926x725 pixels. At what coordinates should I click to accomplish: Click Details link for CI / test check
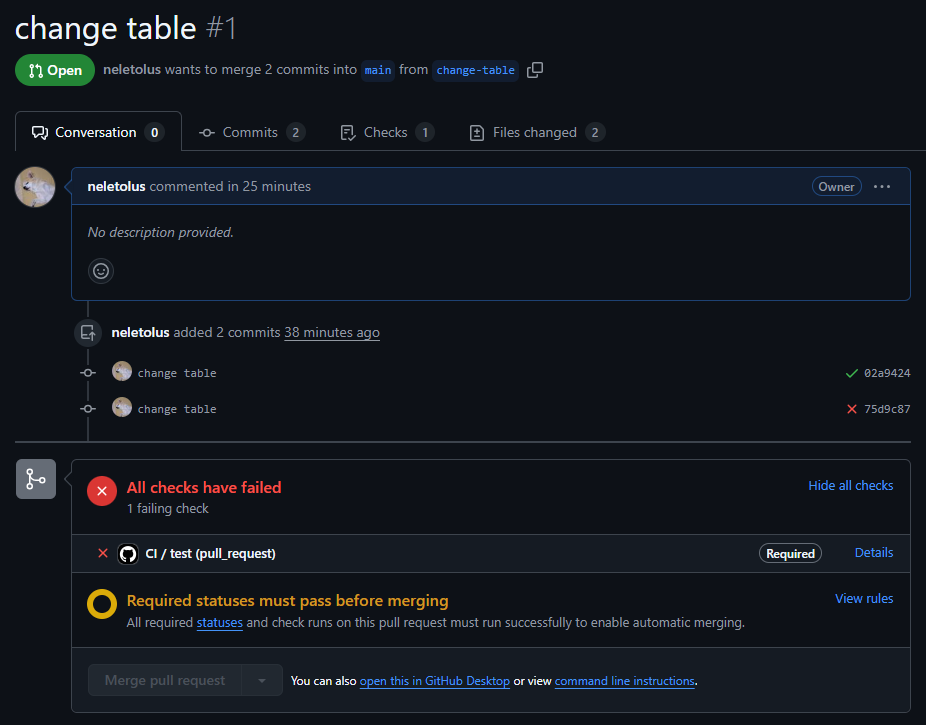[x=874, y=552]
